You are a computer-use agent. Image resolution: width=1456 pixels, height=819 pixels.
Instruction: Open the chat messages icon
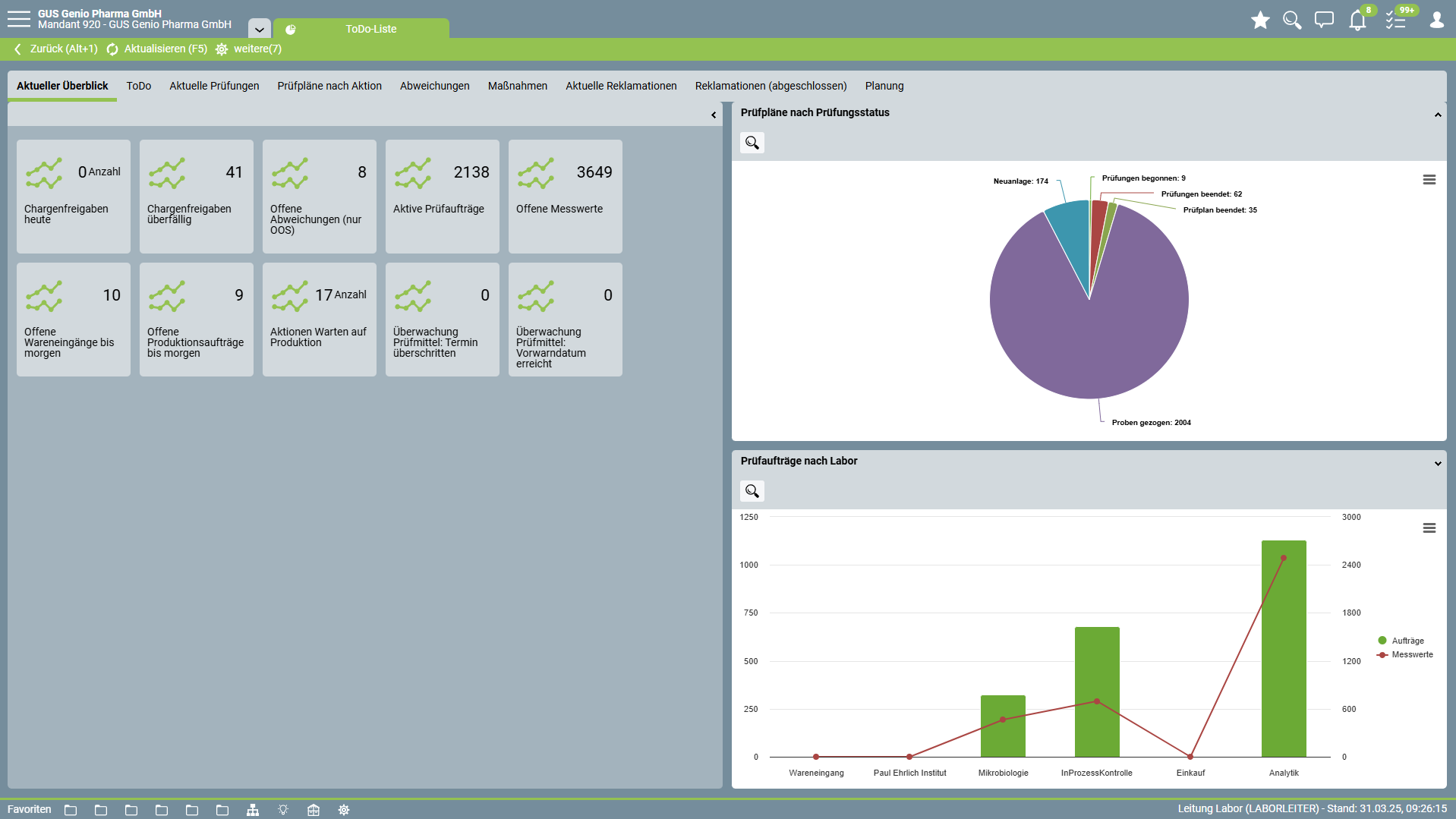[1324, 20]
